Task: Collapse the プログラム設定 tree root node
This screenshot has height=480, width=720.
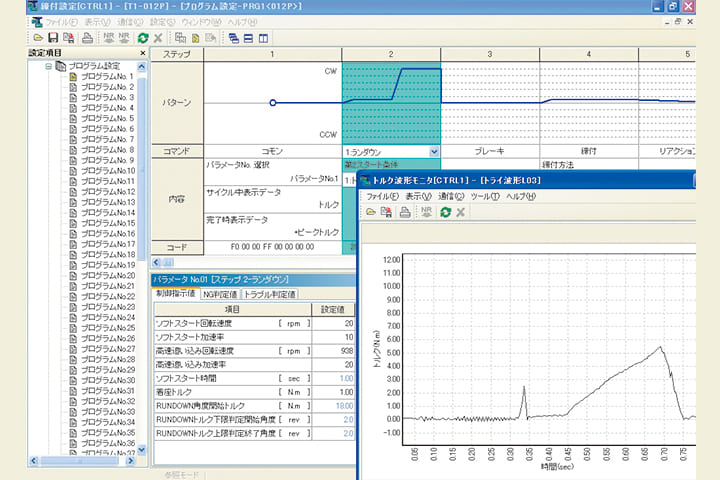Action: (48, 66)
